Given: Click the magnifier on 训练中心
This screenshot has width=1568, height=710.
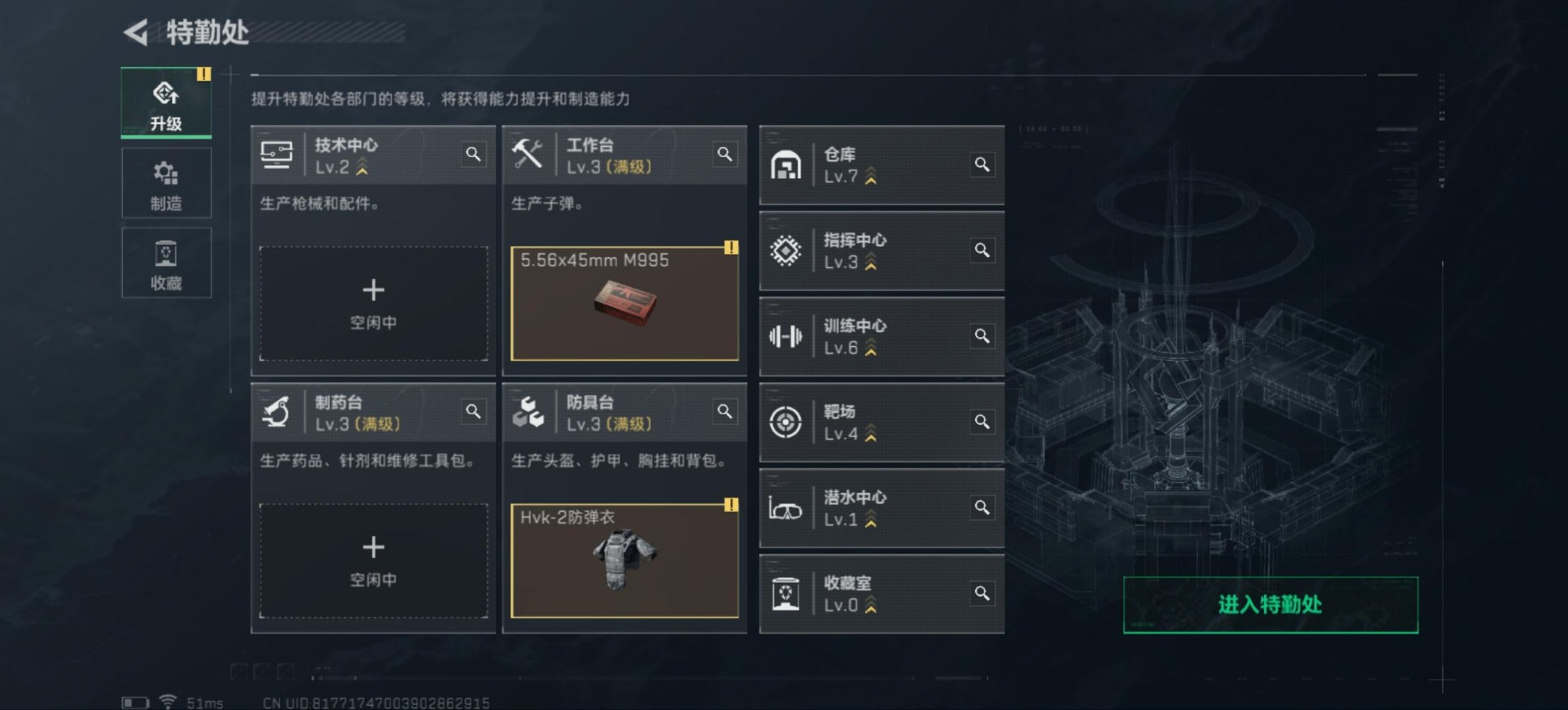Looking at the screenshot, I should pyautogui.click(x=982, y=335).
